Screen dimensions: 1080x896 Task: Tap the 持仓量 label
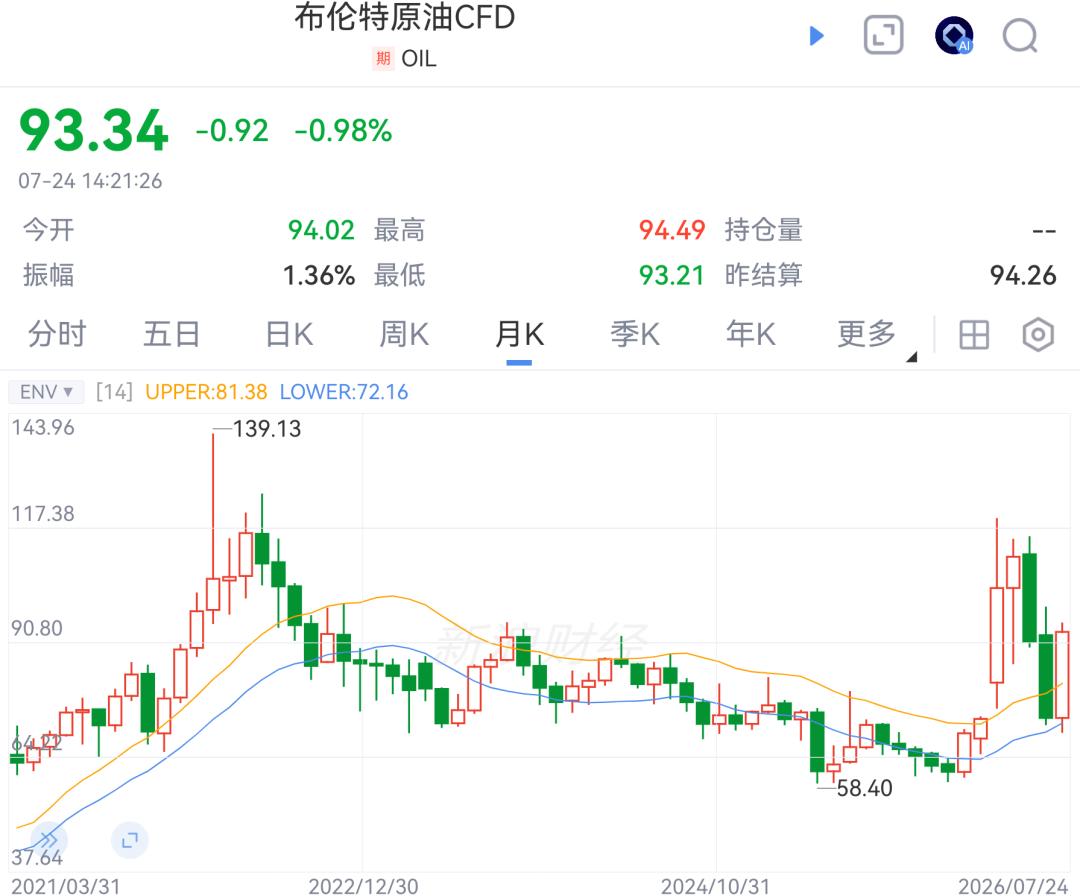click(x=764, y=230)
